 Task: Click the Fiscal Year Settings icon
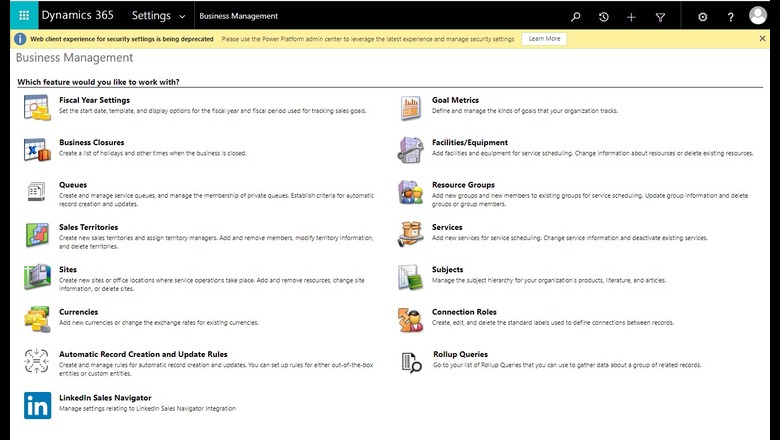(37, 107)
